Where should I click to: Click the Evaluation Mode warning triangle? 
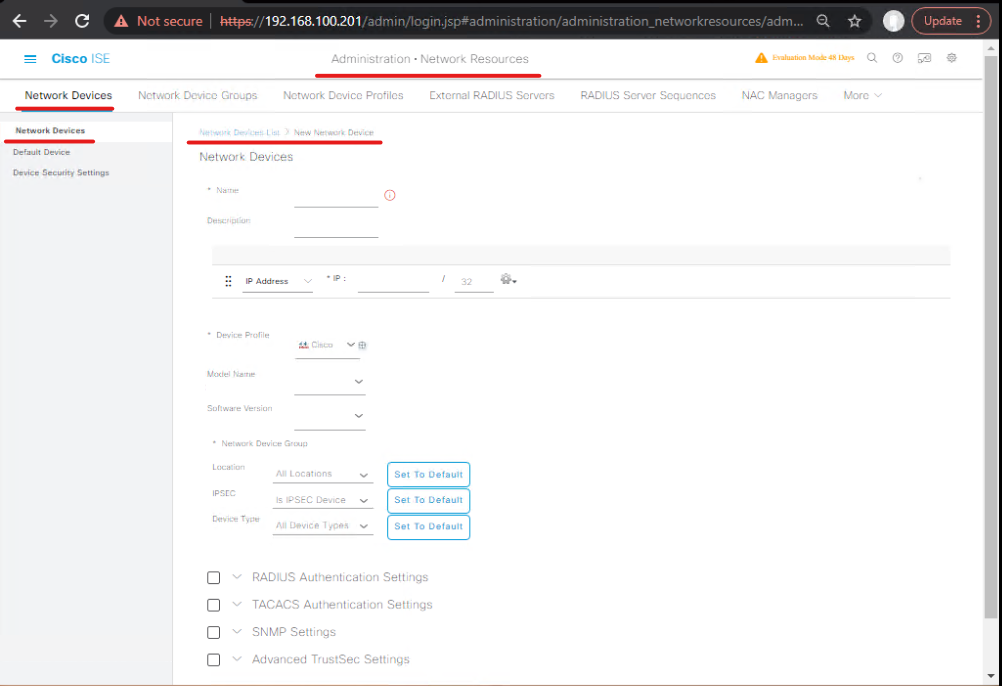(x=761, y=57)
